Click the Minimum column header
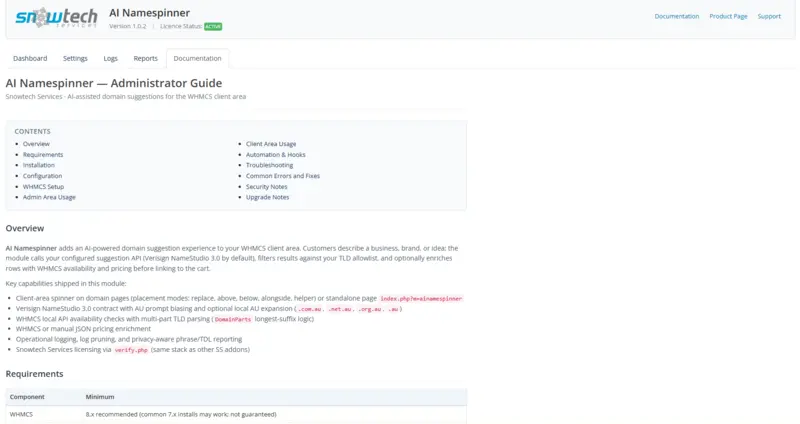 click(x=100, y=396)
